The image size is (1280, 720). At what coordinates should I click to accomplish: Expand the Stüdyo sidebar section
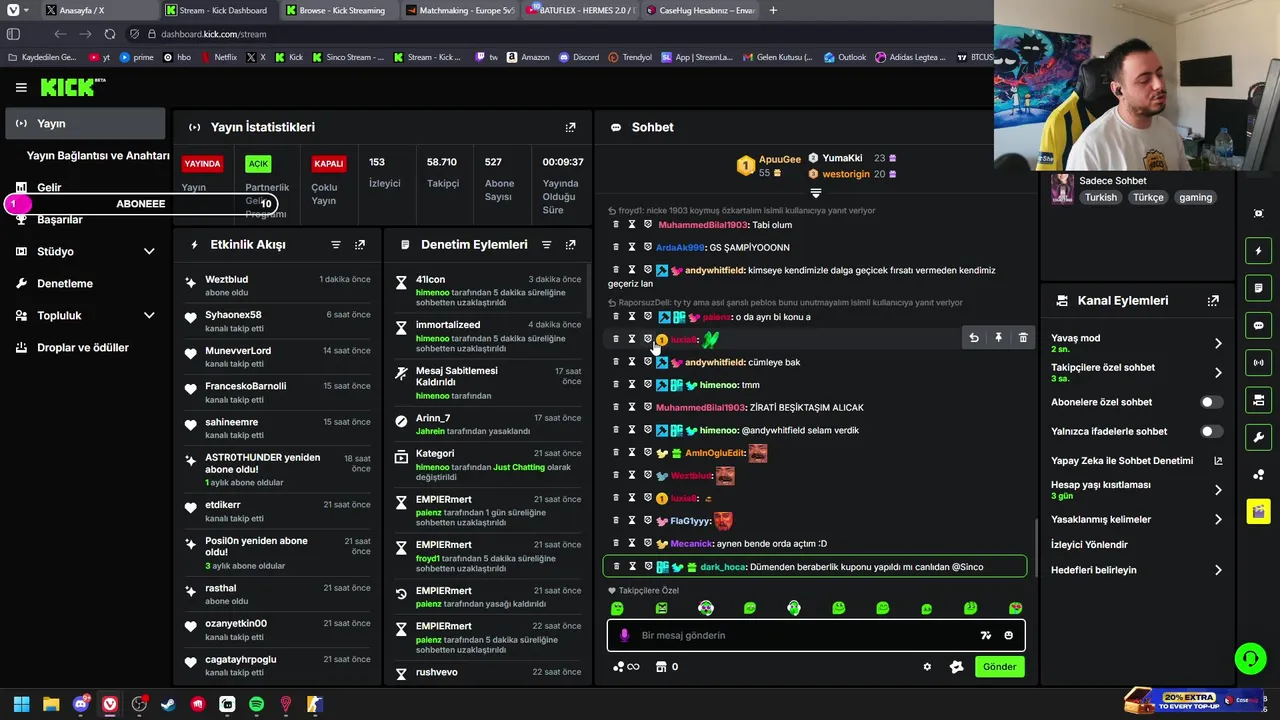tap(149, 251)
